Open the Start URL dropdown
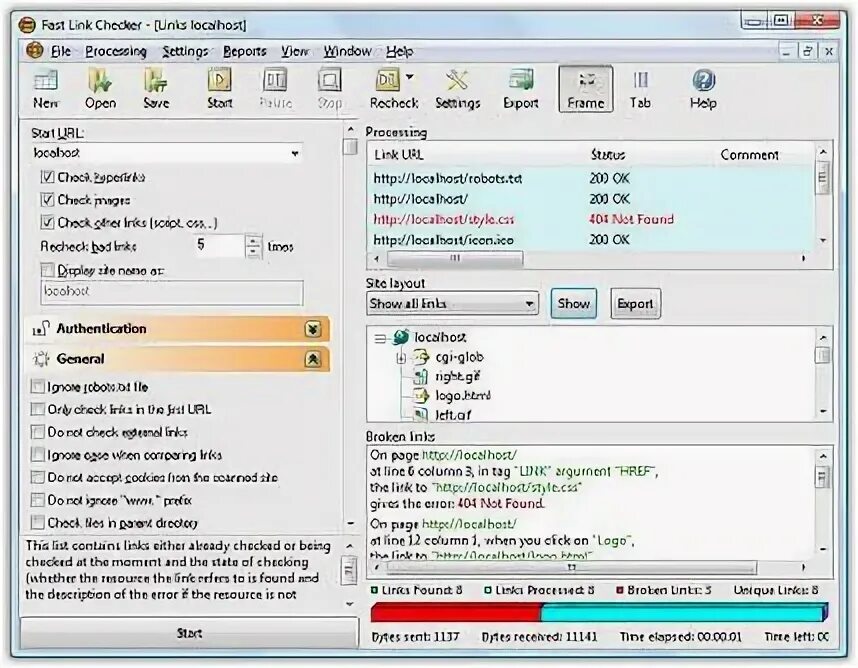This screenshot has height=668, width=858. 295,153
